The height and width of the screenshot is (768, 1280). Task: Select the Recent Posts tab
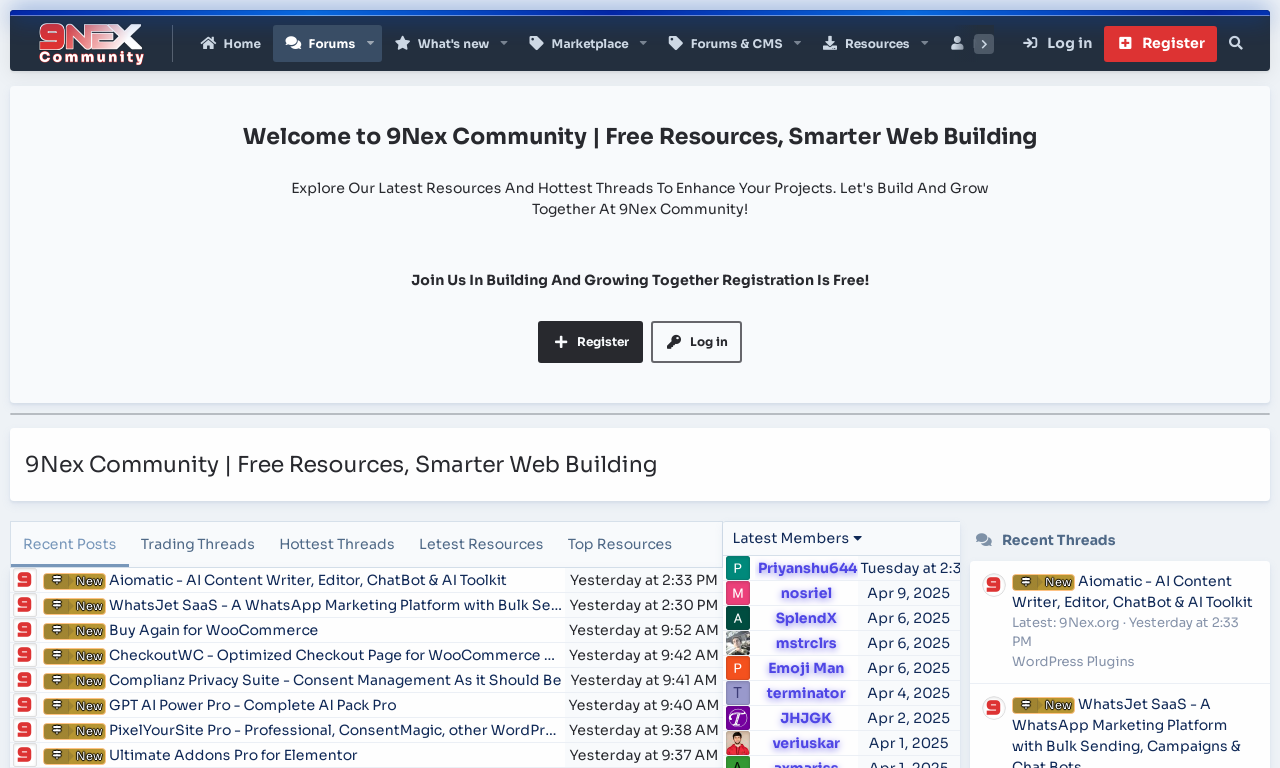click(70, 544)
